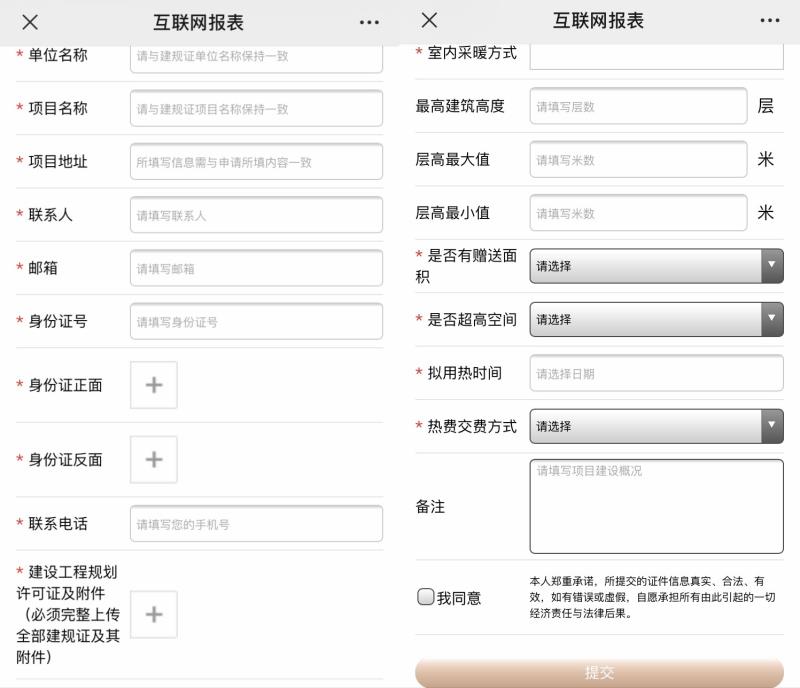This screenshot has width=800, height=688.
Task: Upload 身份证正面 using the plus icon
Action: point(153,385)
